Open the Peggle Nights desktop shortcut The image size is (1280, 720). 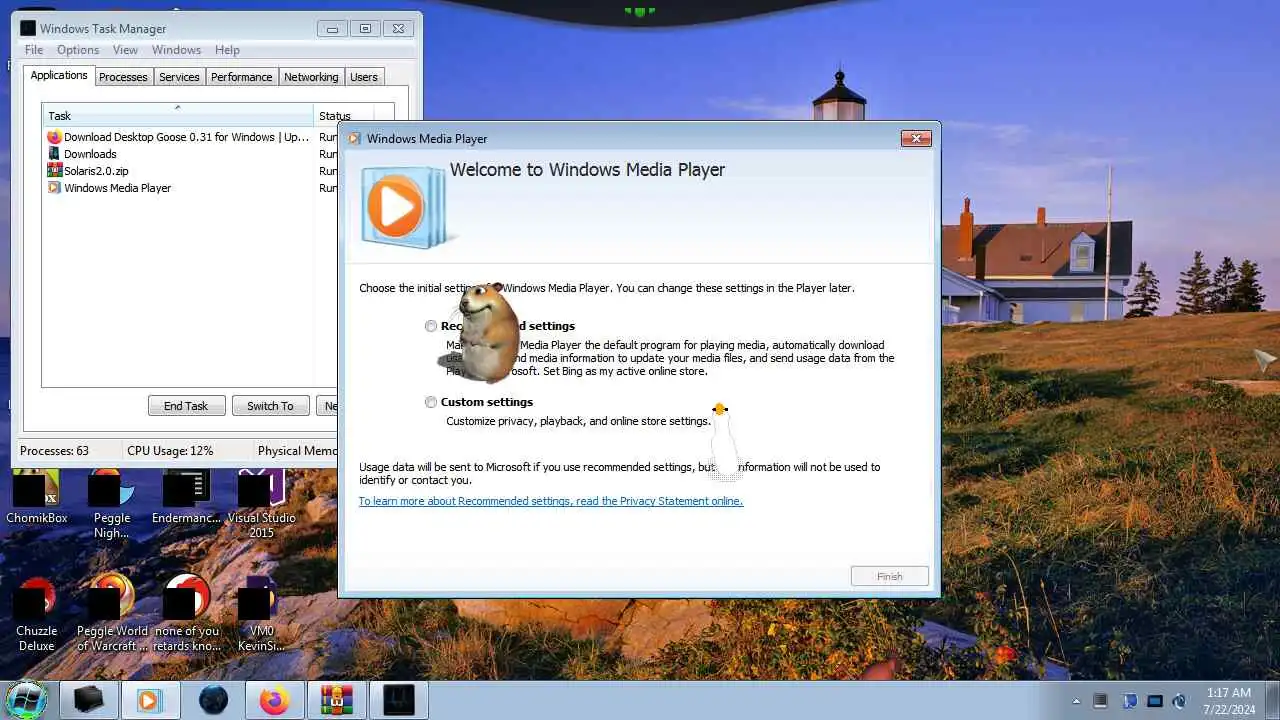(112, 504)
